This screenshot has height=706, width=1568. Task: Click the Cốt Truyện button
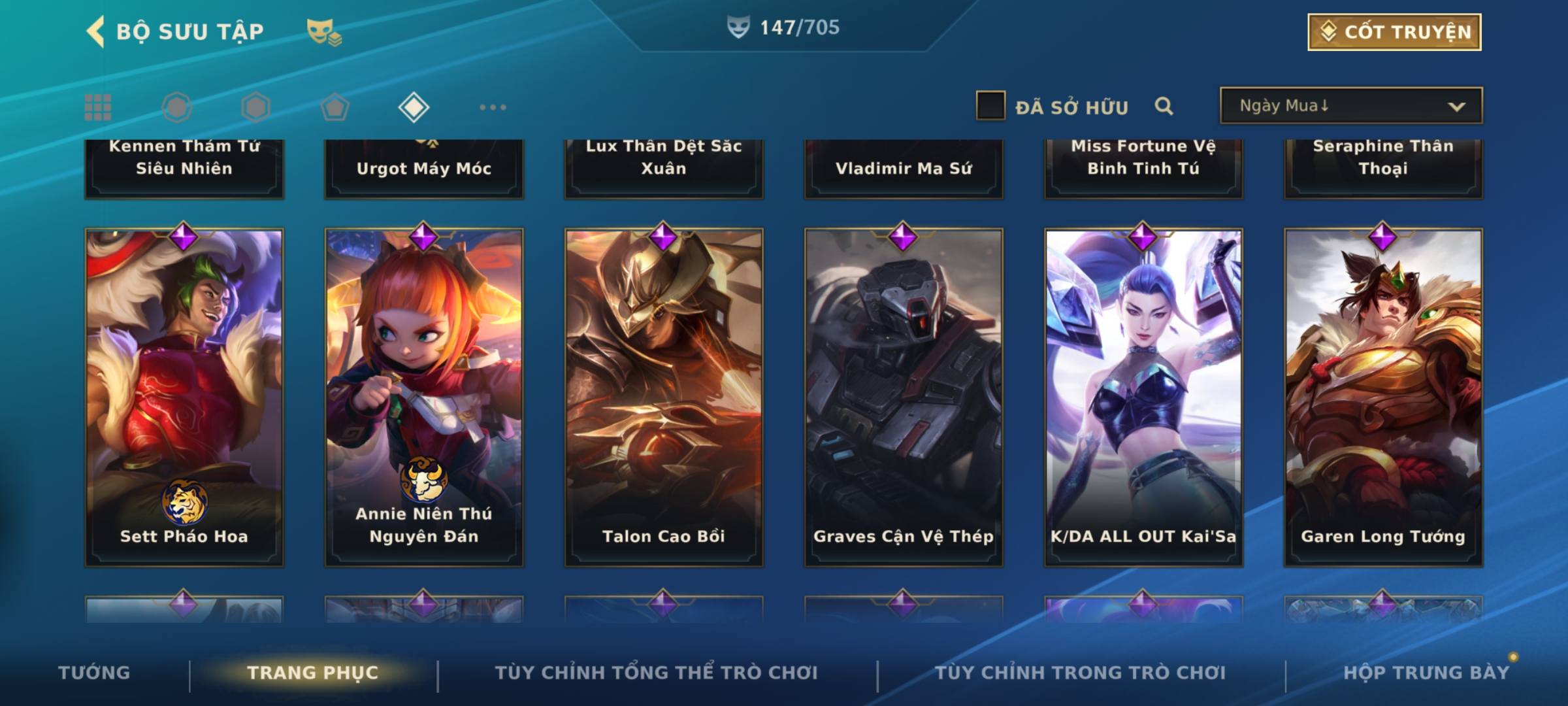(1394, 32)
